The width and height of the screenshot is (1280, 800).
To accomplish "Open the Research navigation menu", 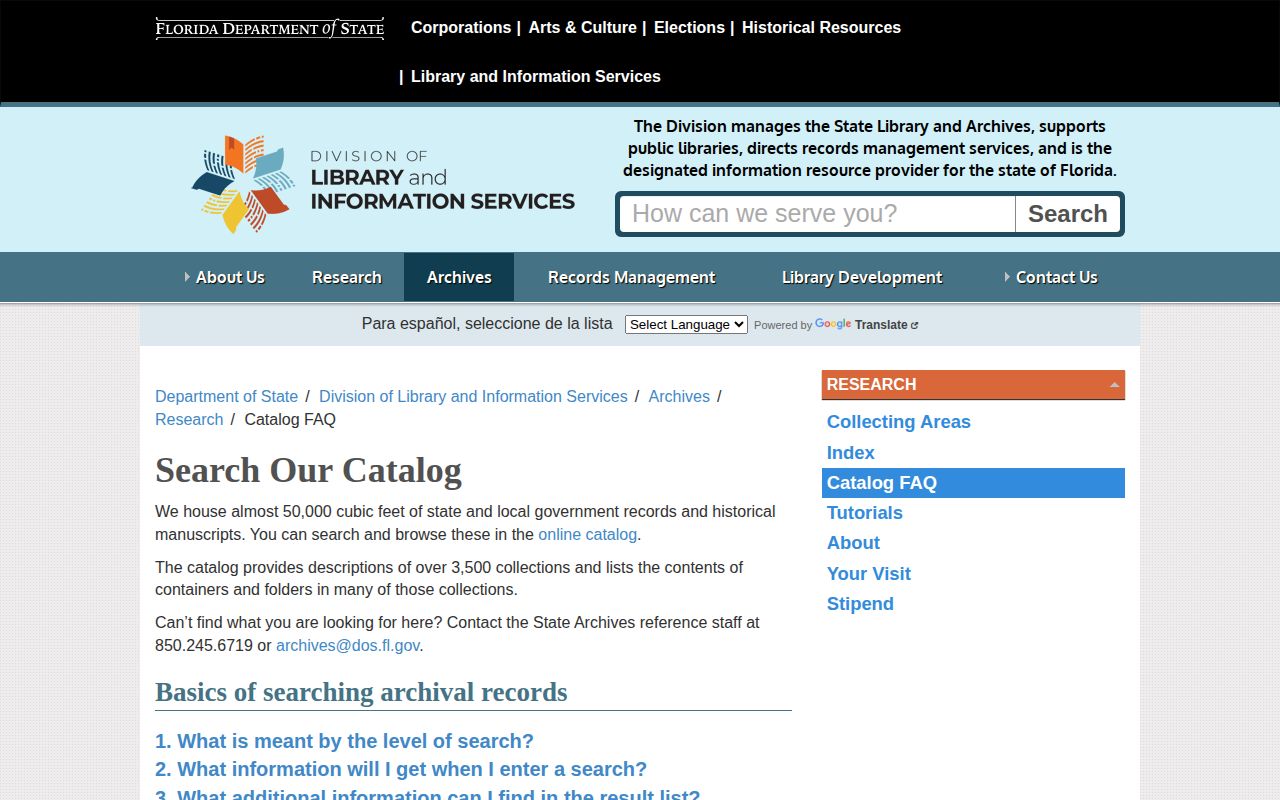I will tap(346, 277).
